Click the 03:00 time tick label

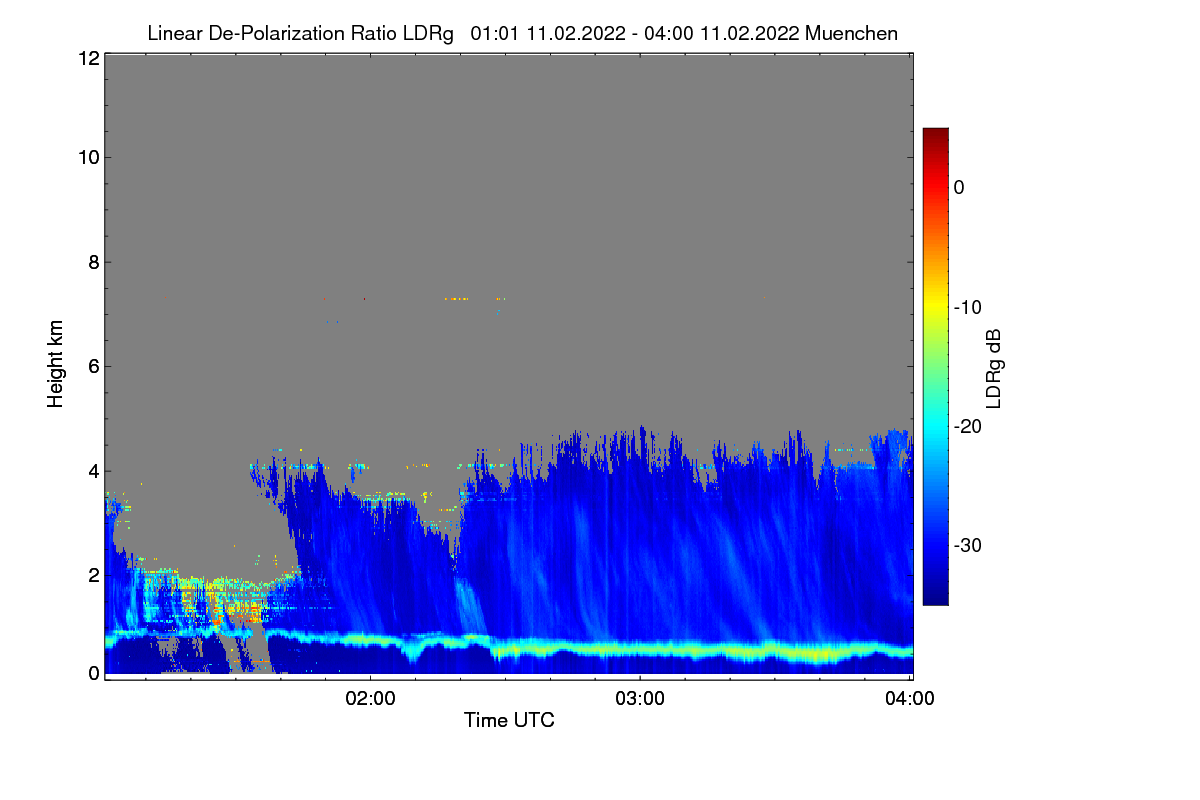pyautogui.click(x=640, y=698)
